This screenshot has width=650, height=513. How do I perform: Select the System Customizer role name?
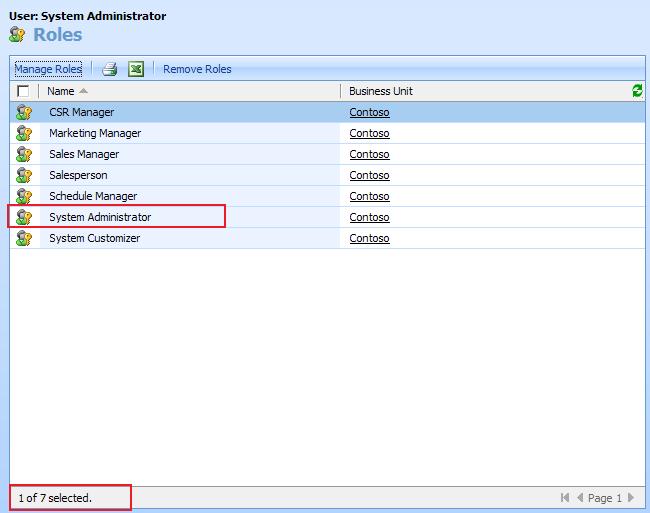click(x=95, y=238)
